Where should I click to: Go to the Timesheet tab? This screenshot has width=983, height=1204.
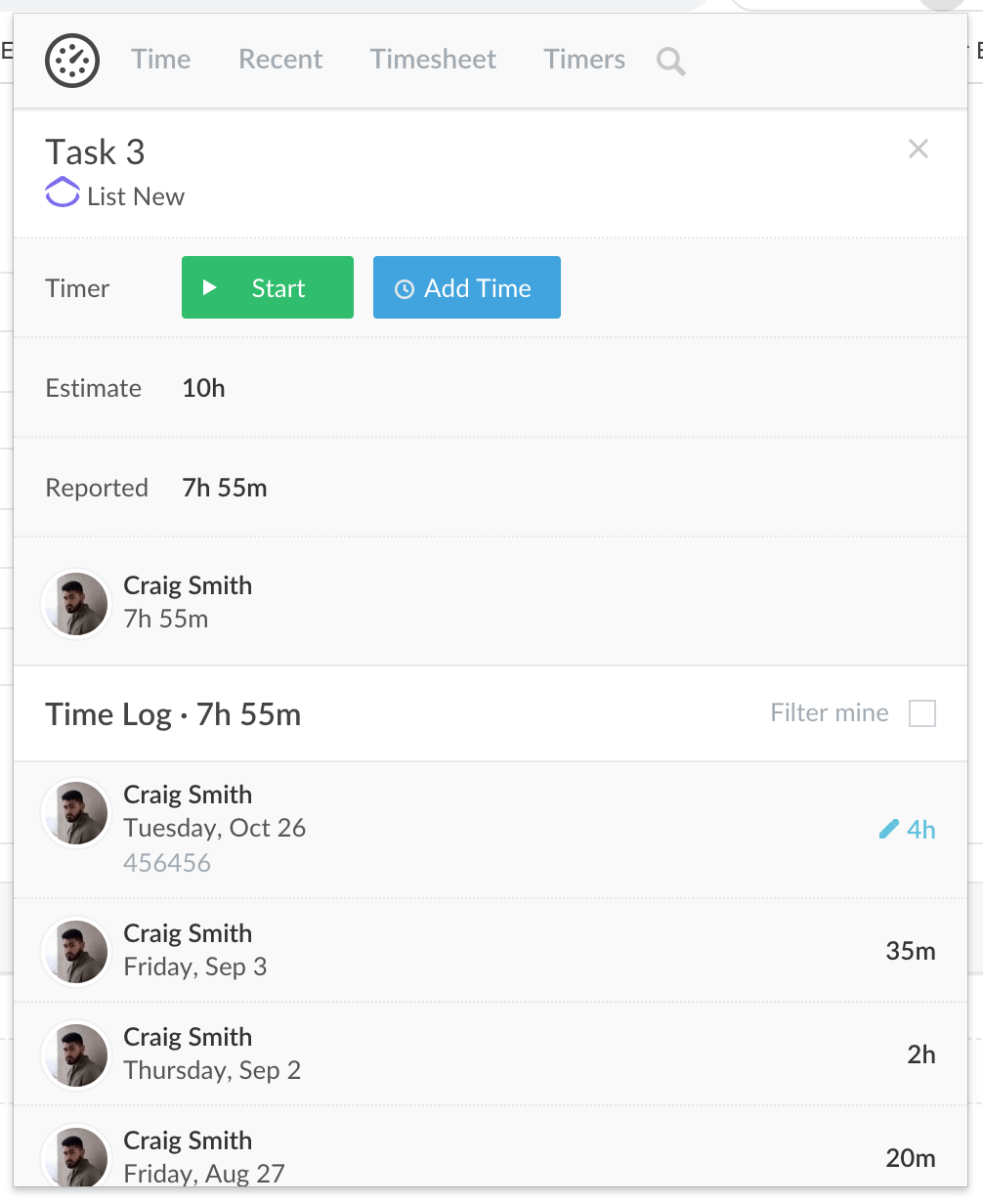click(x=433, y=60)
